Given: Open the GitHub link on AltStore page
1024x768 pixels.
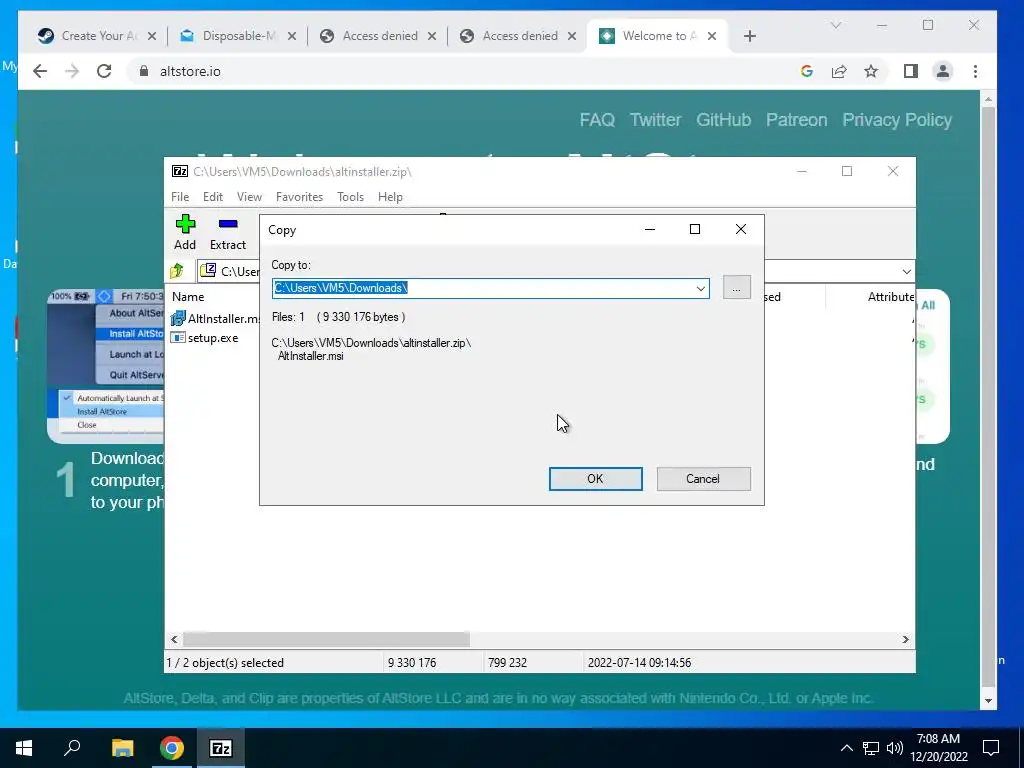Looking at the screenshot, I should [x=724, y=120].
